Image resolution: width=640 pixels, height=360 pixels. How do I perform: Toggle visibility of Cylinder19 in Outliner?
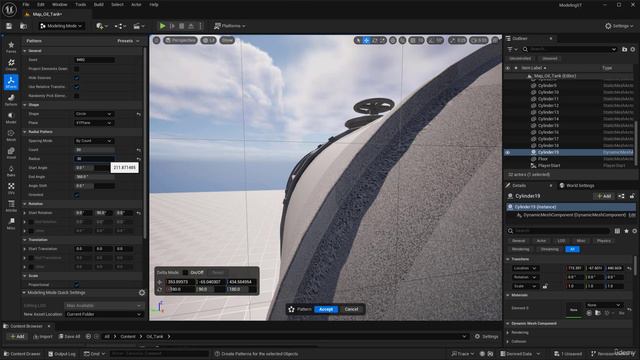pos(508,152)
